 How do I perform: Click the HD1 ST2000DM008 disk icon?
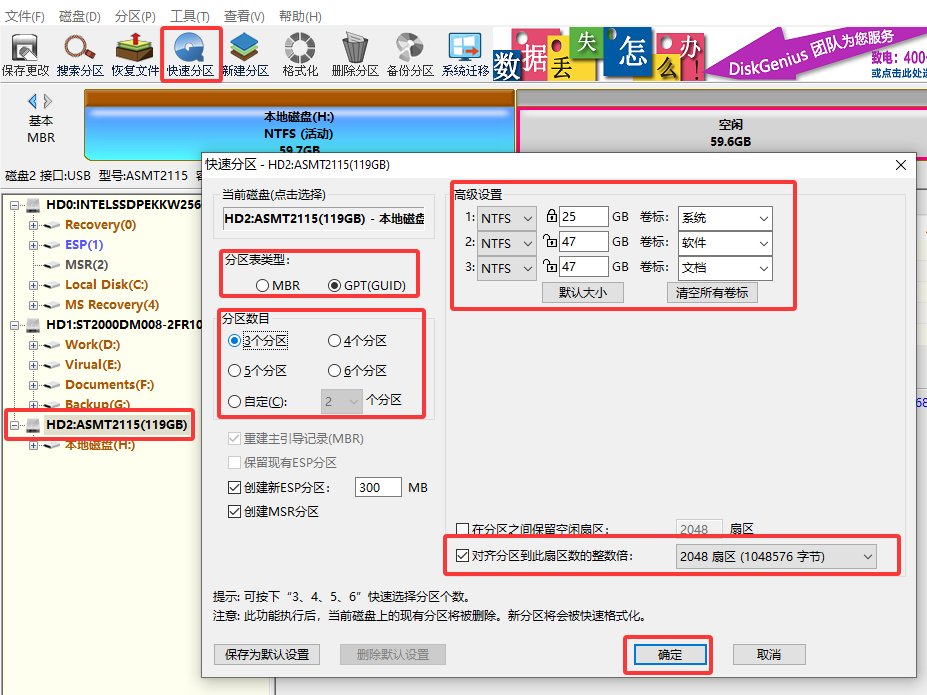coord(33,325)
